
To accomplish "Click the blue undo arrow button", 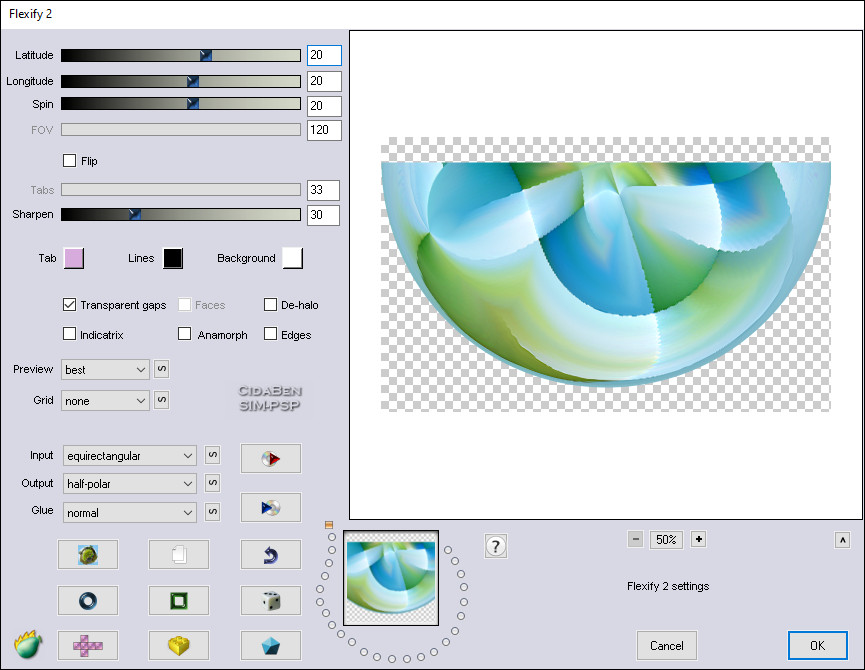I will coord(270,554).
